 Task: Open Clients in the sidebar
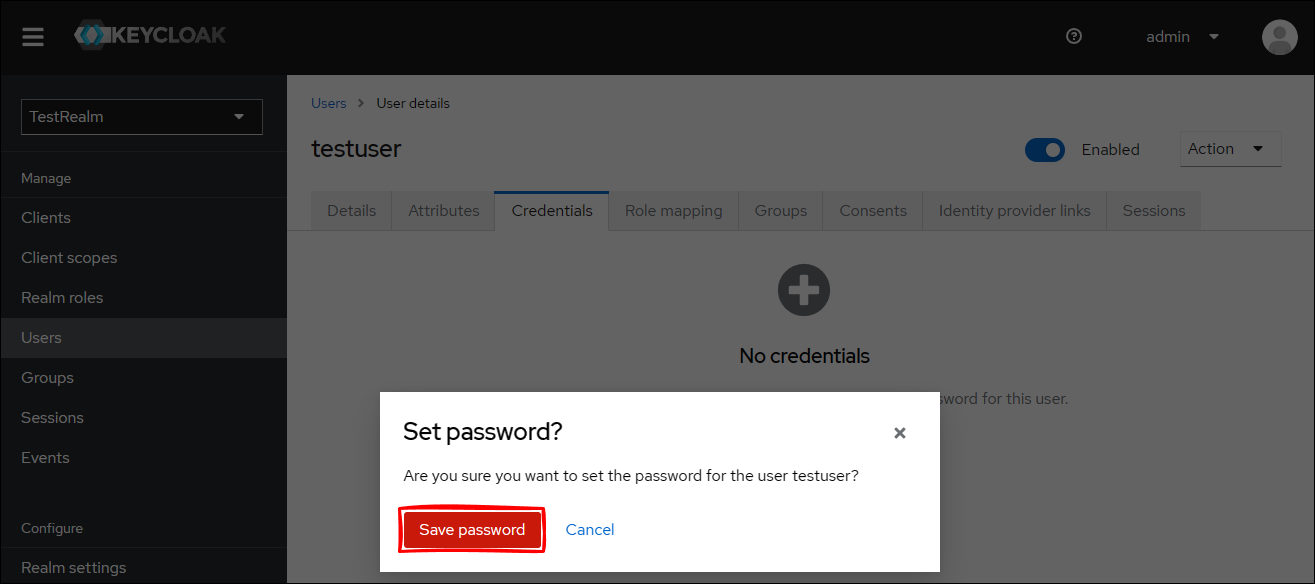[x=46, y=218]
